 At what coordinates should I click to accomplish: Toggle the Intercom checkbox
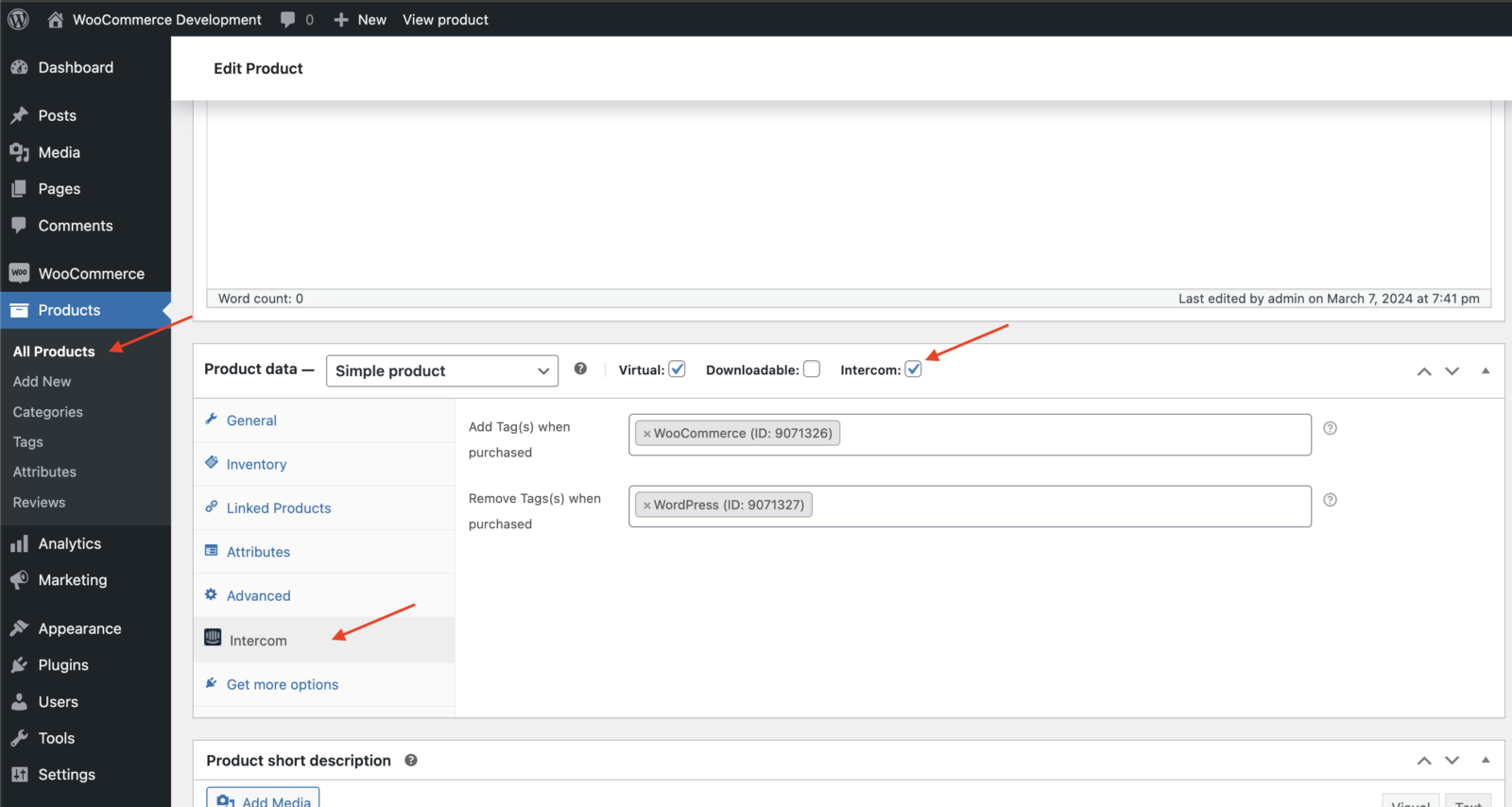(913, 369)
